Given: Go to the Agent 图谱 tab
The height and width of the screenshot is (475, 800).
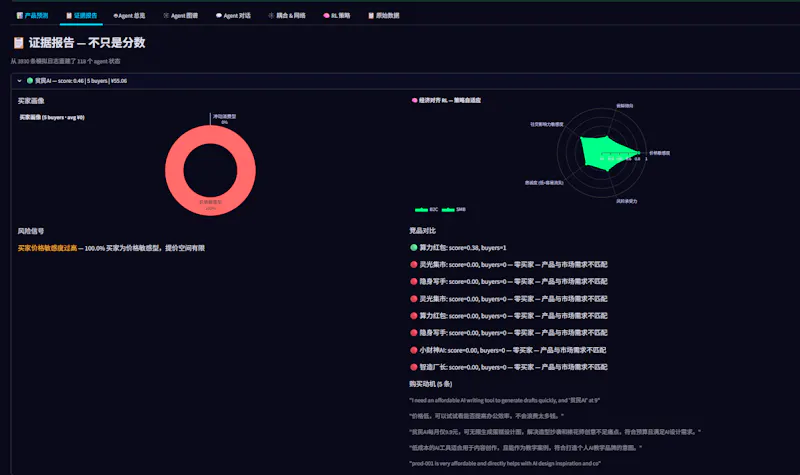Looking at the screenshot, I should (x=180, y=16).
